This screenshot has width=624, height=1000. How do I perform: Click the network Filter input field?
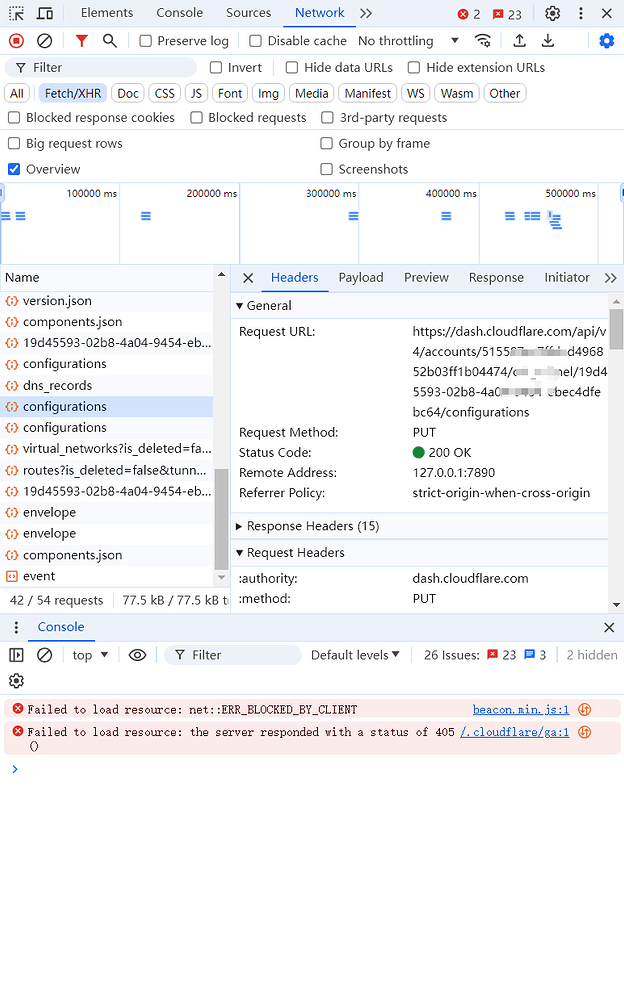tap(101, 68)
